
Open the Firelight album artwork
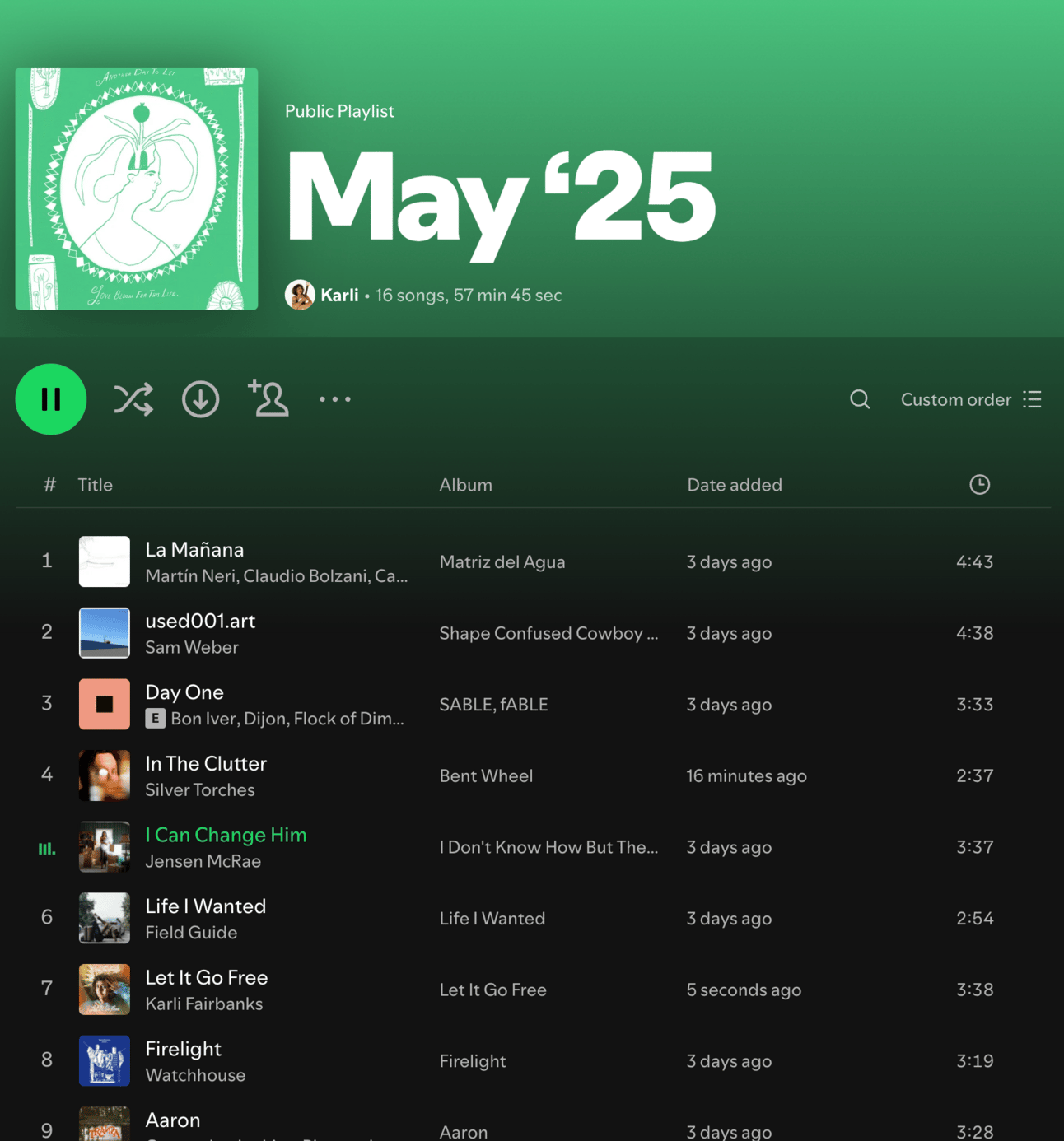[105, 1060]
